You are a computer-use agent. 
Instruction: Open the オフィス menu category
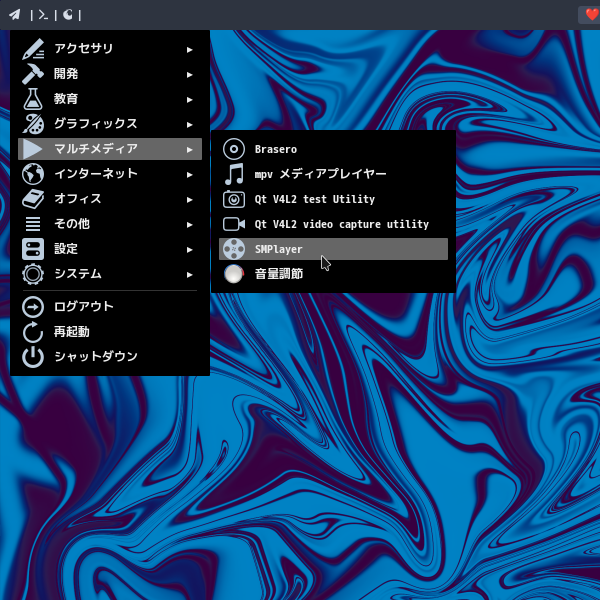tap(110, 199)
